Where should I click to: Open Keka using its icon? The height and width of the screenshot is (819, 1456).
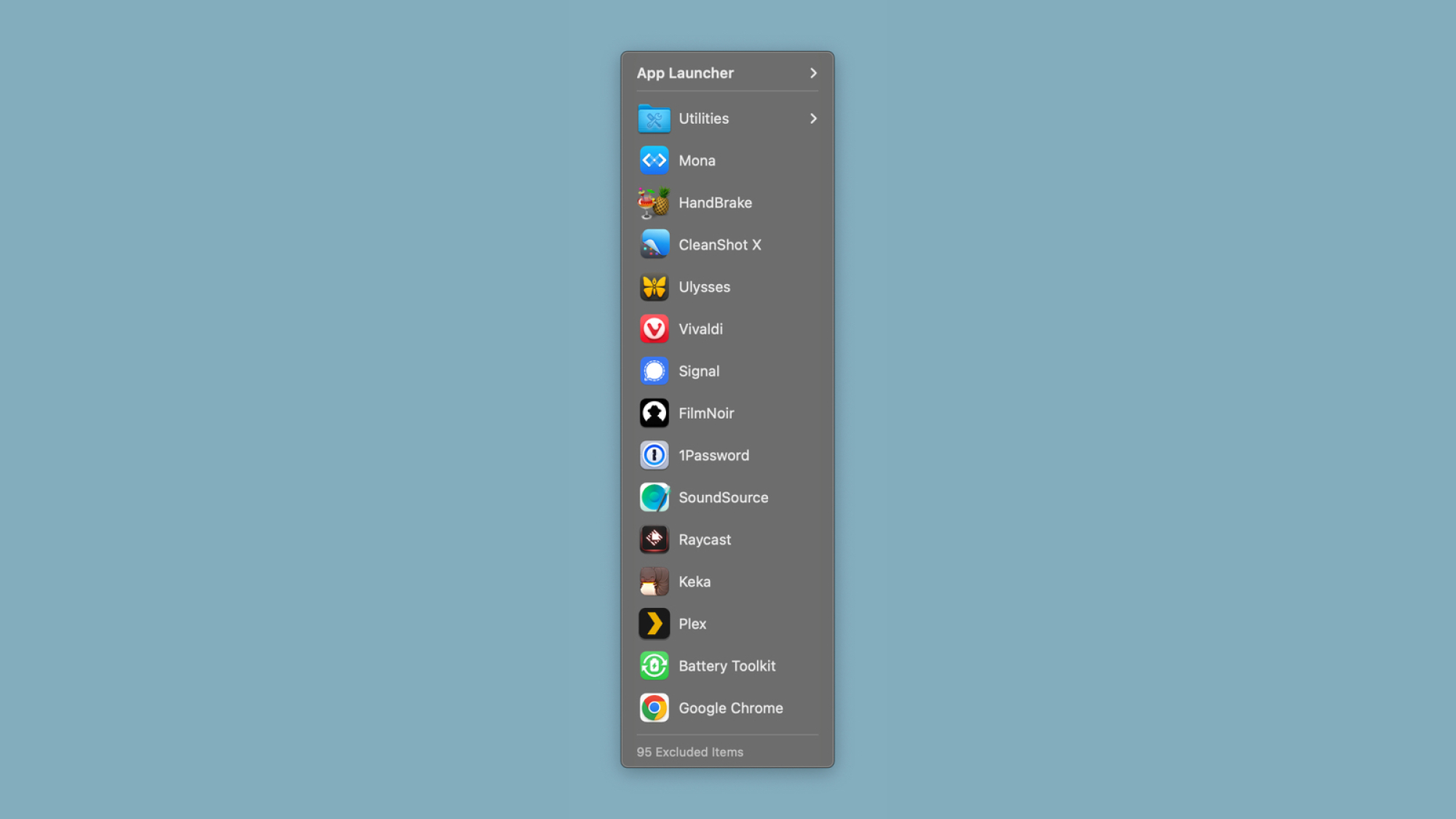pos(654,582)
